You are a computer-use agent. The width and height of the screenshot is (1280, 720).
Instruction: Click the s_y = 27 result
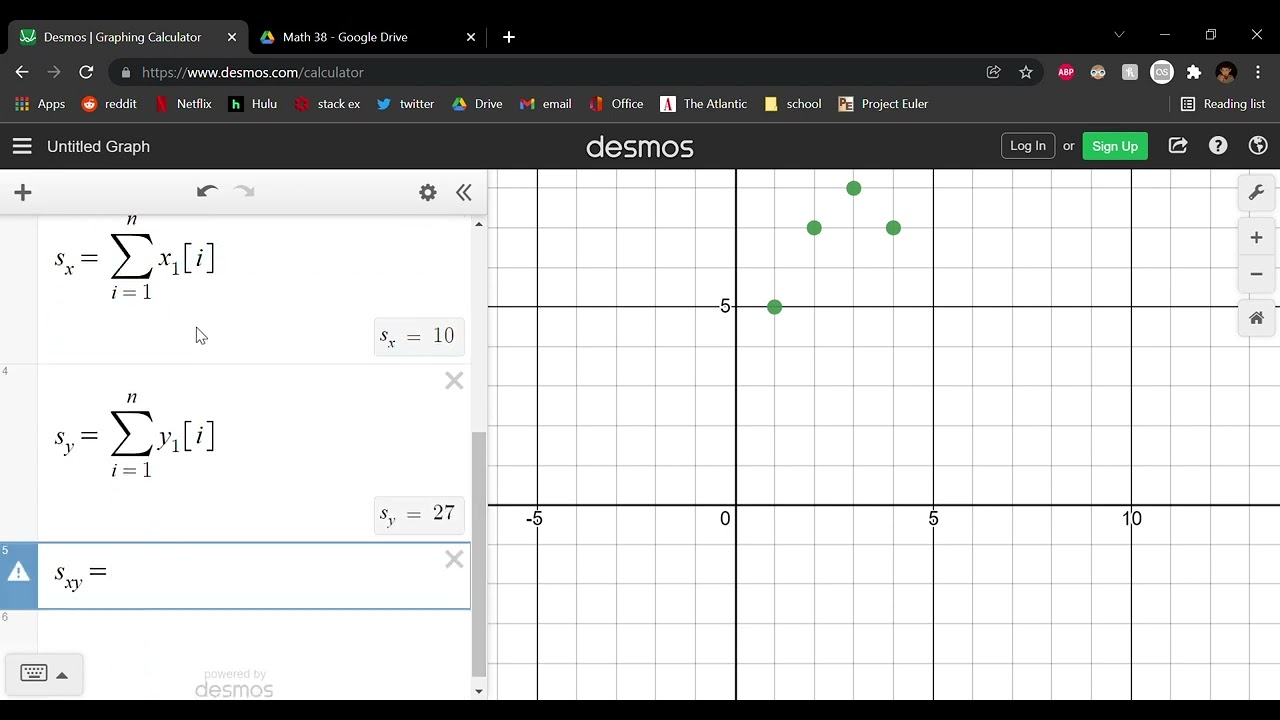(418, 514)
